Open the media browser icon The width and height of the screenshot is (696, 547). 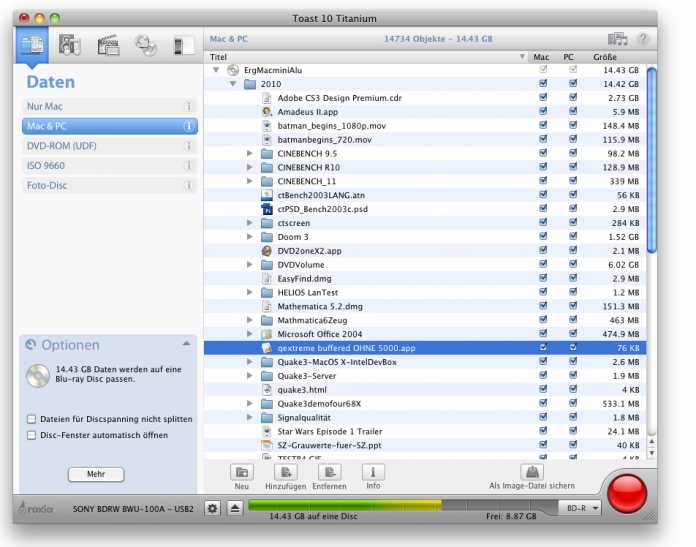[617, 39]
